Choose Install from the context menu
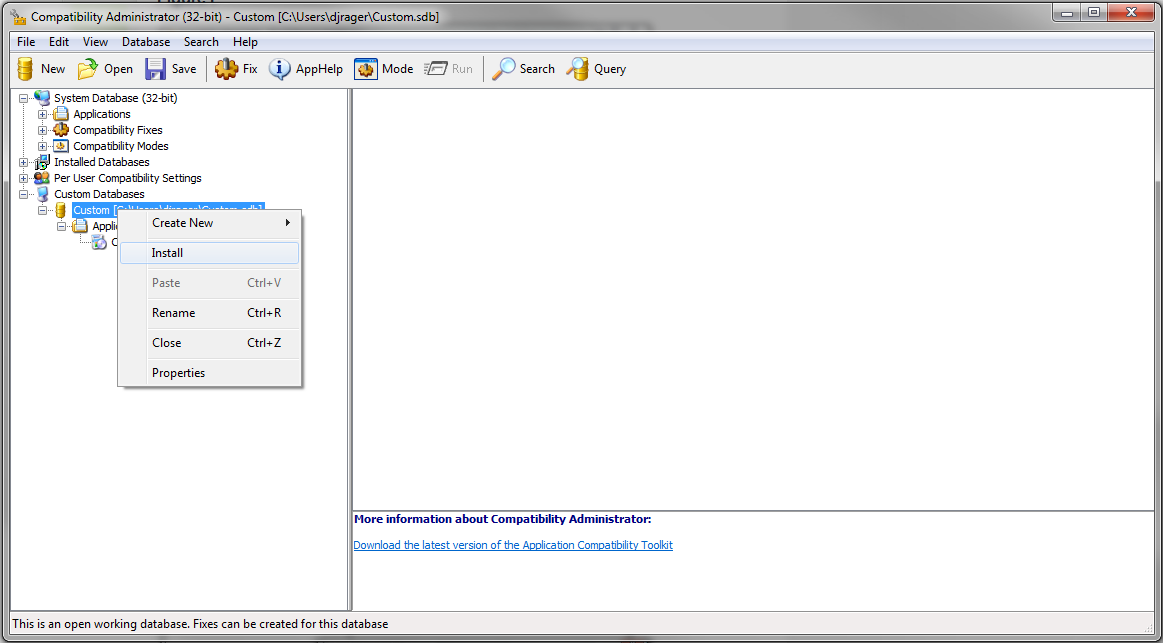The height and width of the screenshot is (643, 1163). (x=209, y=253)
